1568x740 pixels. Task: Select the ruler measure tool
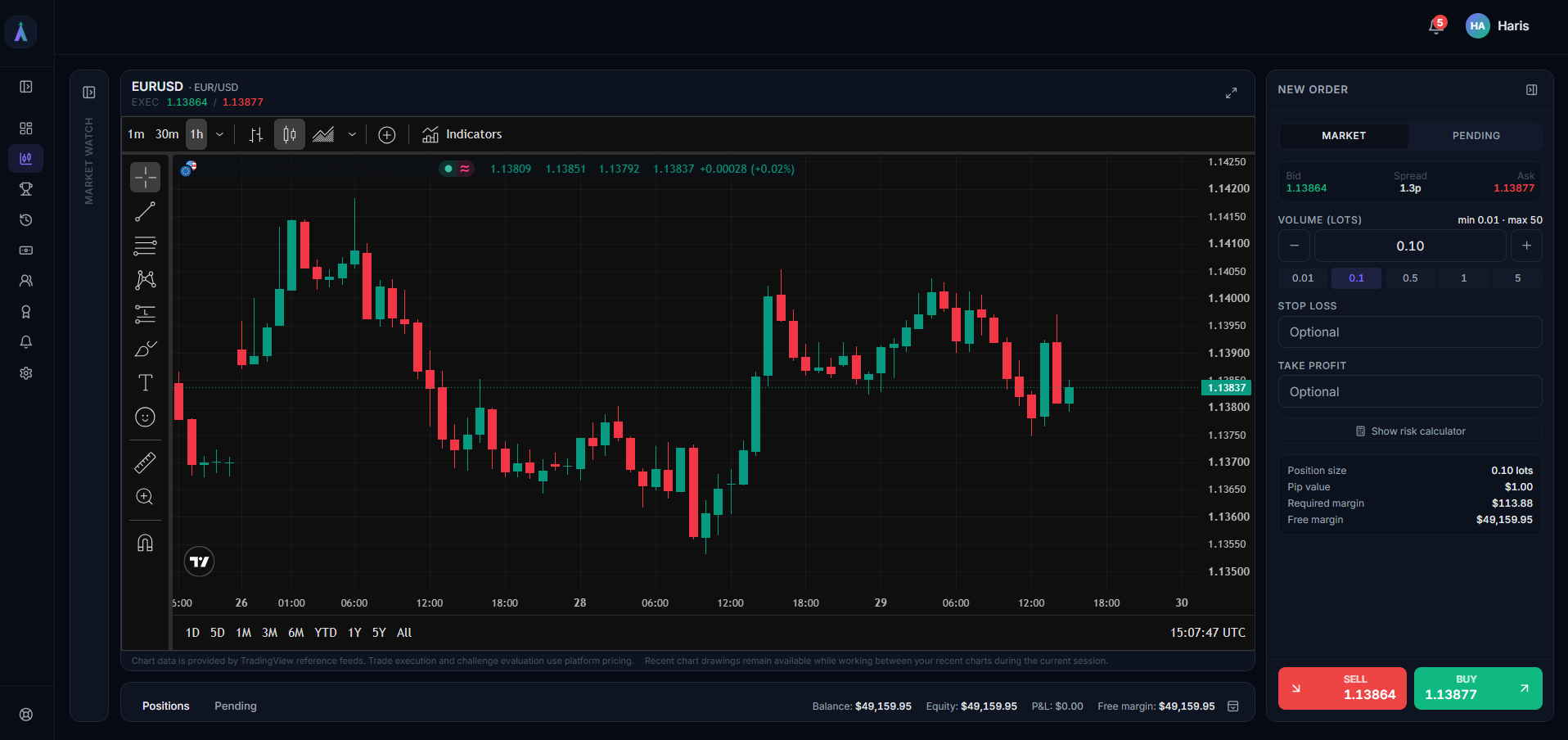(146, 463)
